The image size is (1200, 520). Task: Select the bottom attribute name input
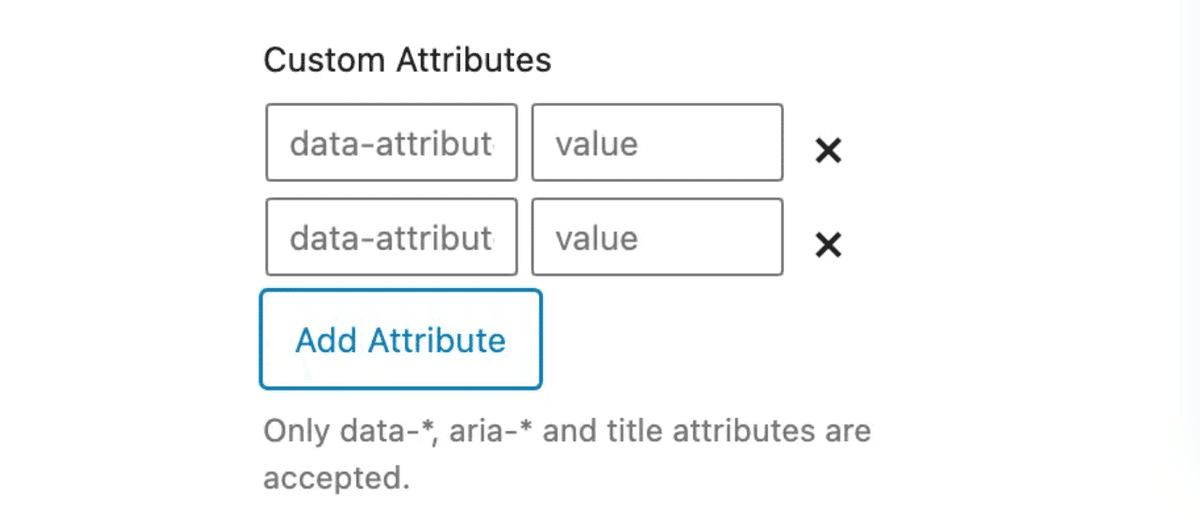(391, 237)
